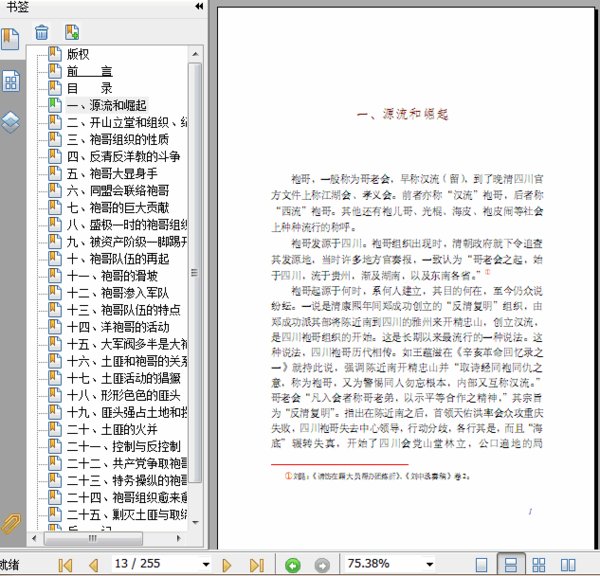Image resolution: width=600 pixels, height=576 pixels.
Task: Open bookmark 四、反清反洋教的斗争
Action: (123, 157)
